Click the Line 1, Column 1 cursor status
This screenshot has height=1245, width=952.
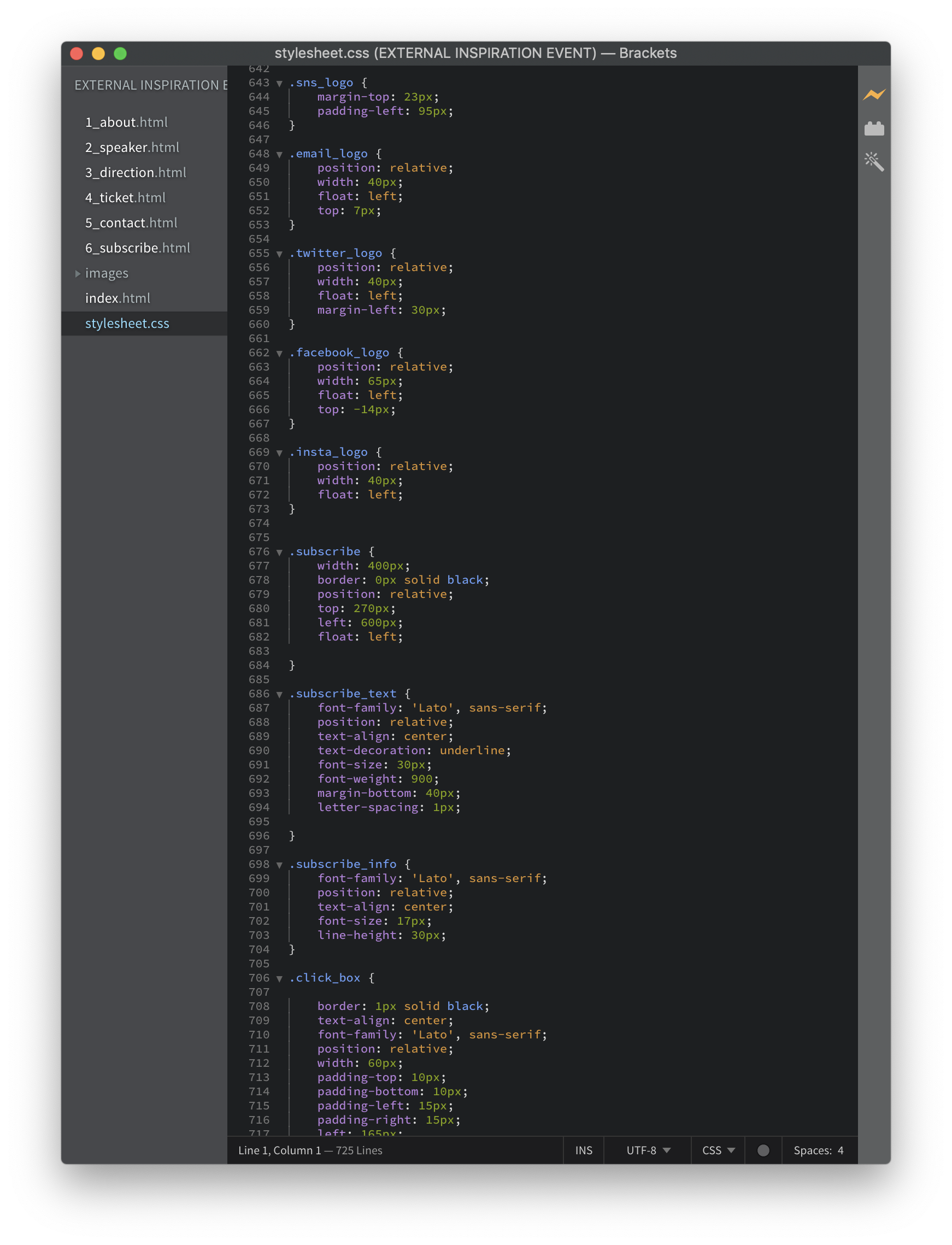[279, 1150]
